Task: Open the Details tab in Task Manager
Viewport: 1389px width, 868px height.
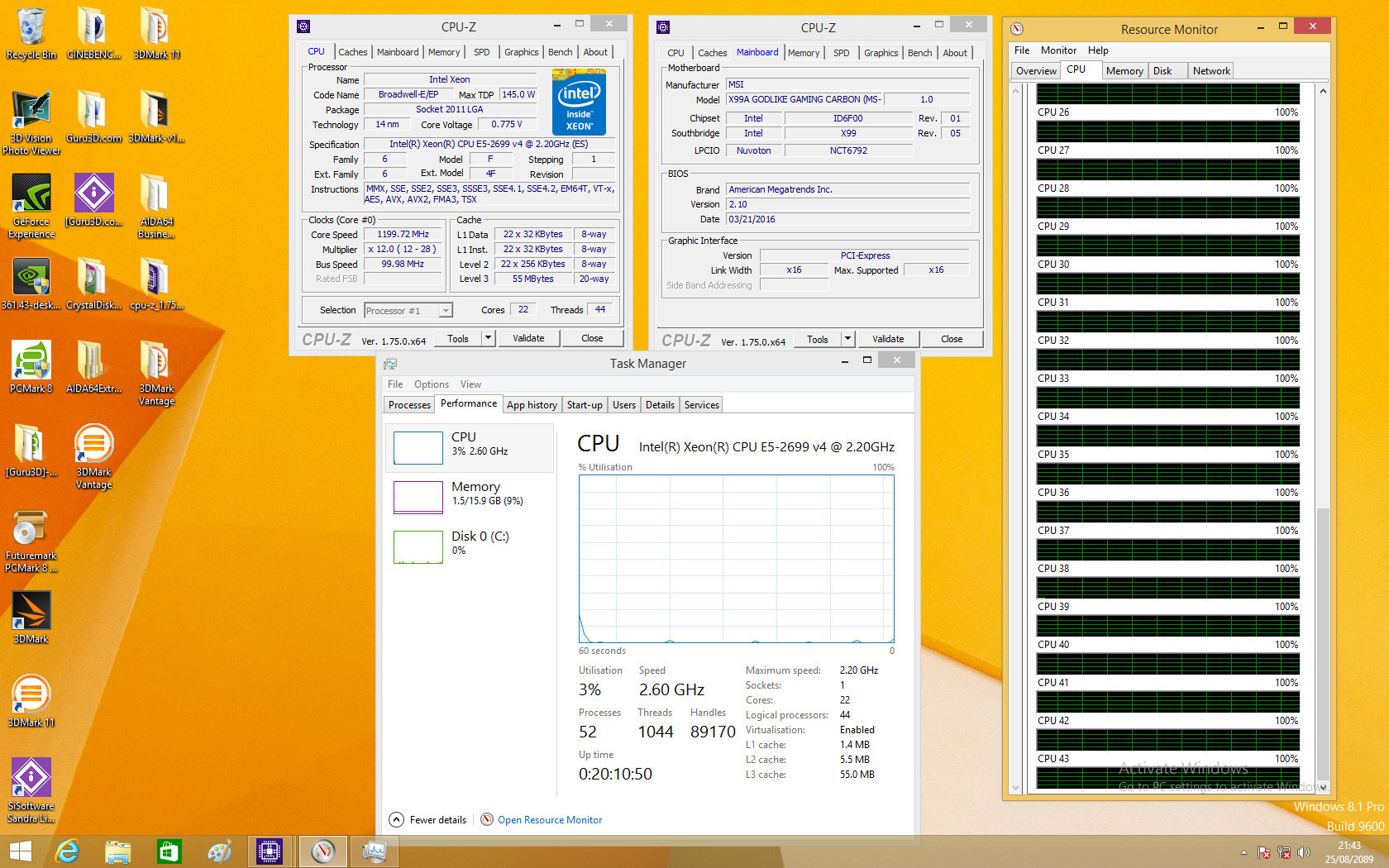Action: [x=660, y=405]
